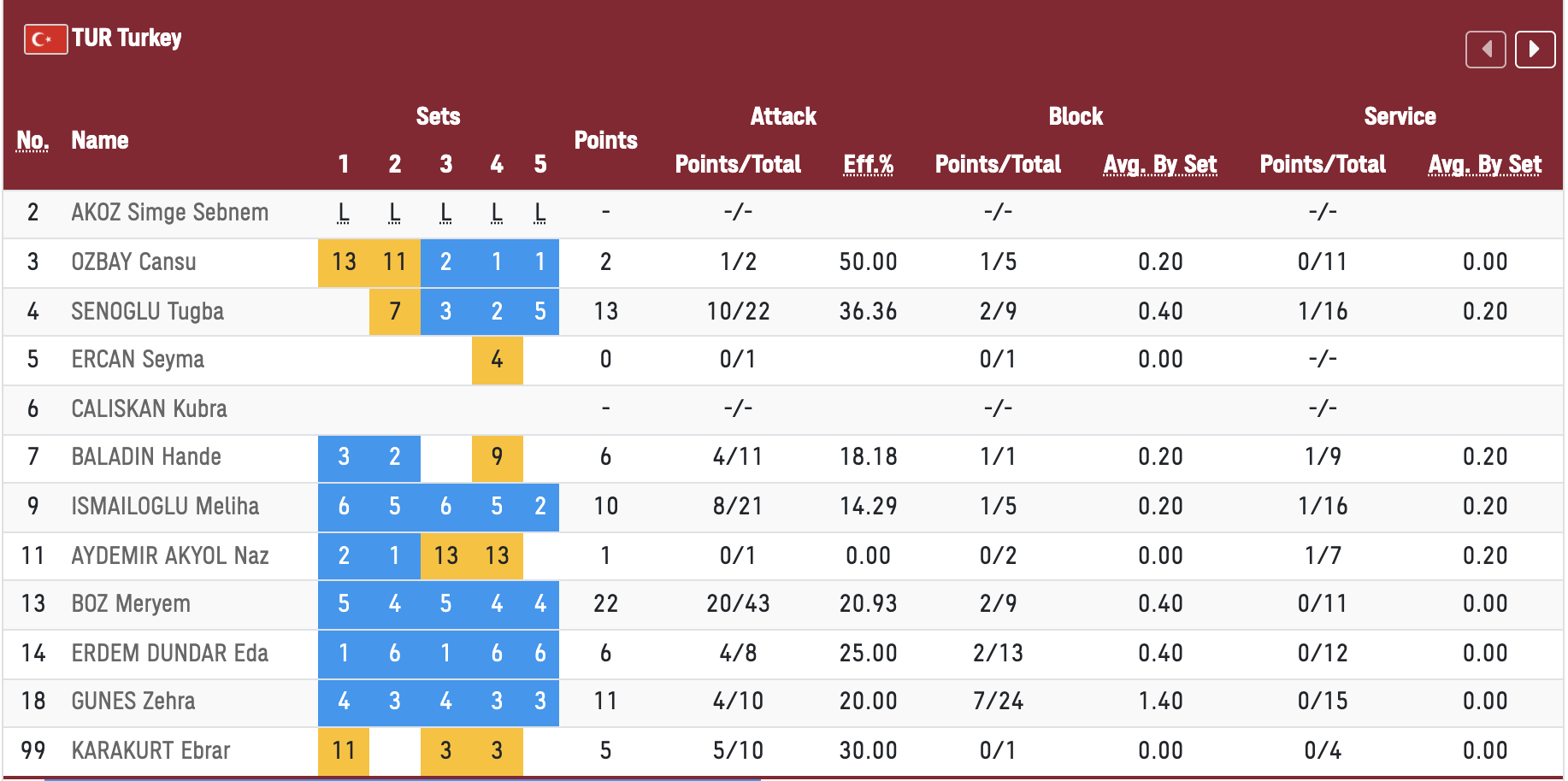Click GUNES Zehra's block points 7/24
Image resolution: width=1568 pixels, height=781 pixels.
[998, 702]
